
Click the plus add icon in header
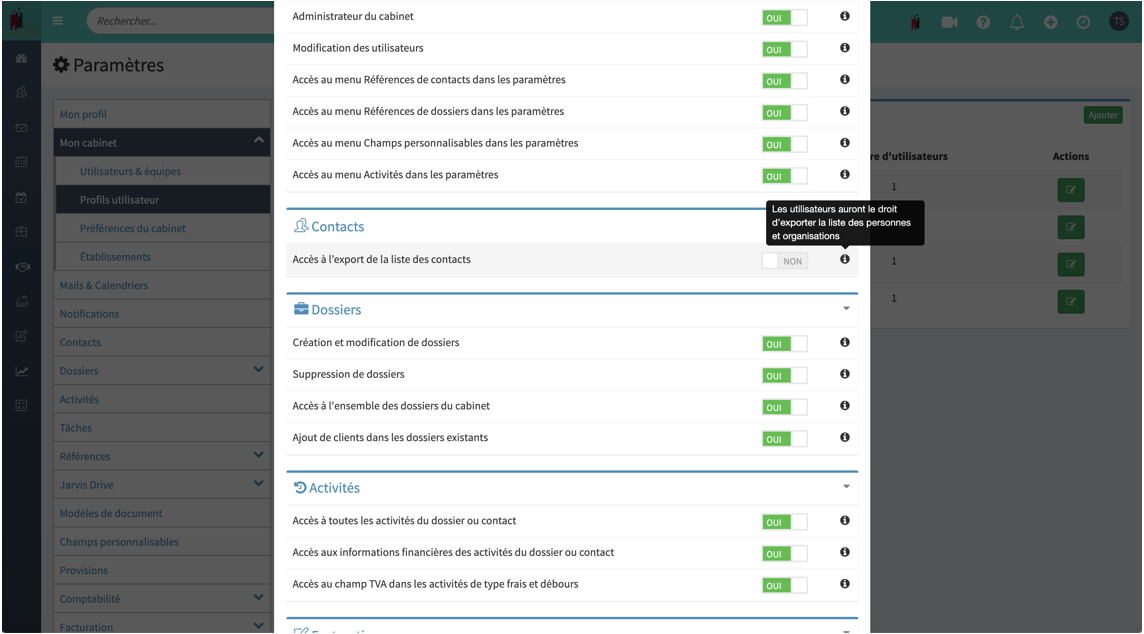click(x=1050, y=22)
